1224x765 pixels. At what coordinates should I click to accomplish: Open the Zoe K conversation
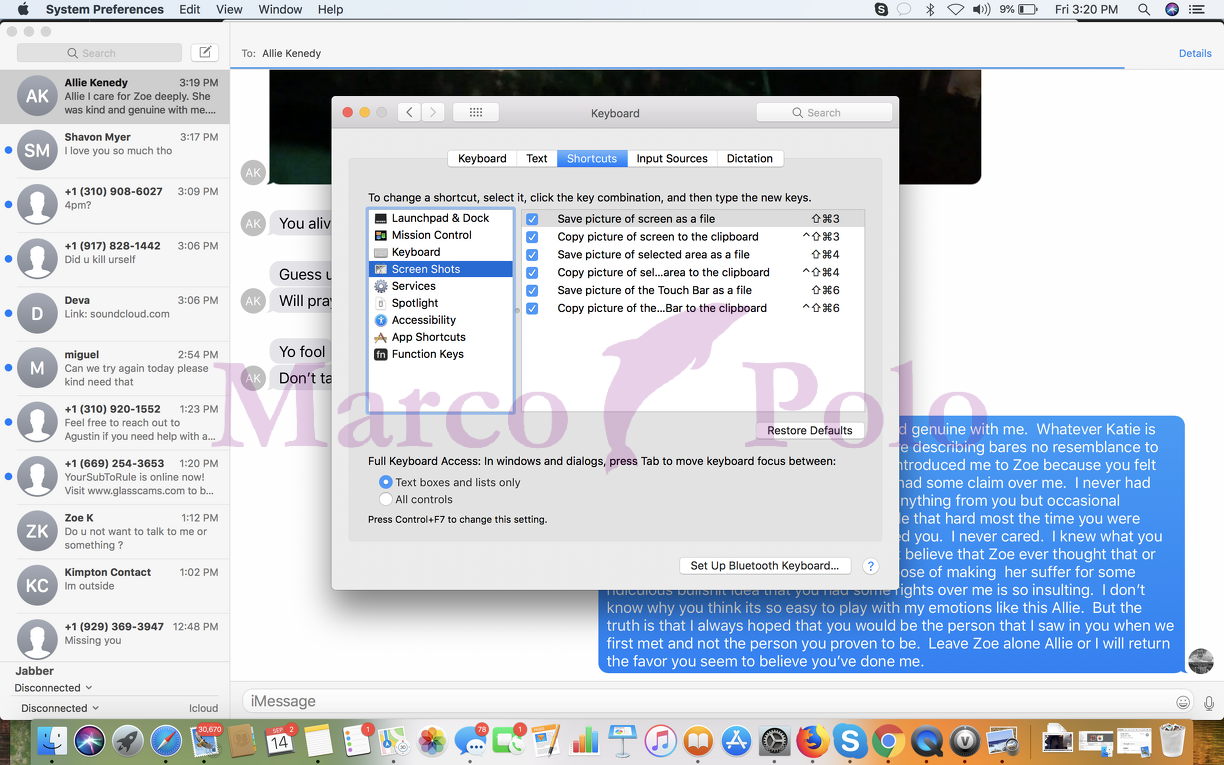click(115, 532)
